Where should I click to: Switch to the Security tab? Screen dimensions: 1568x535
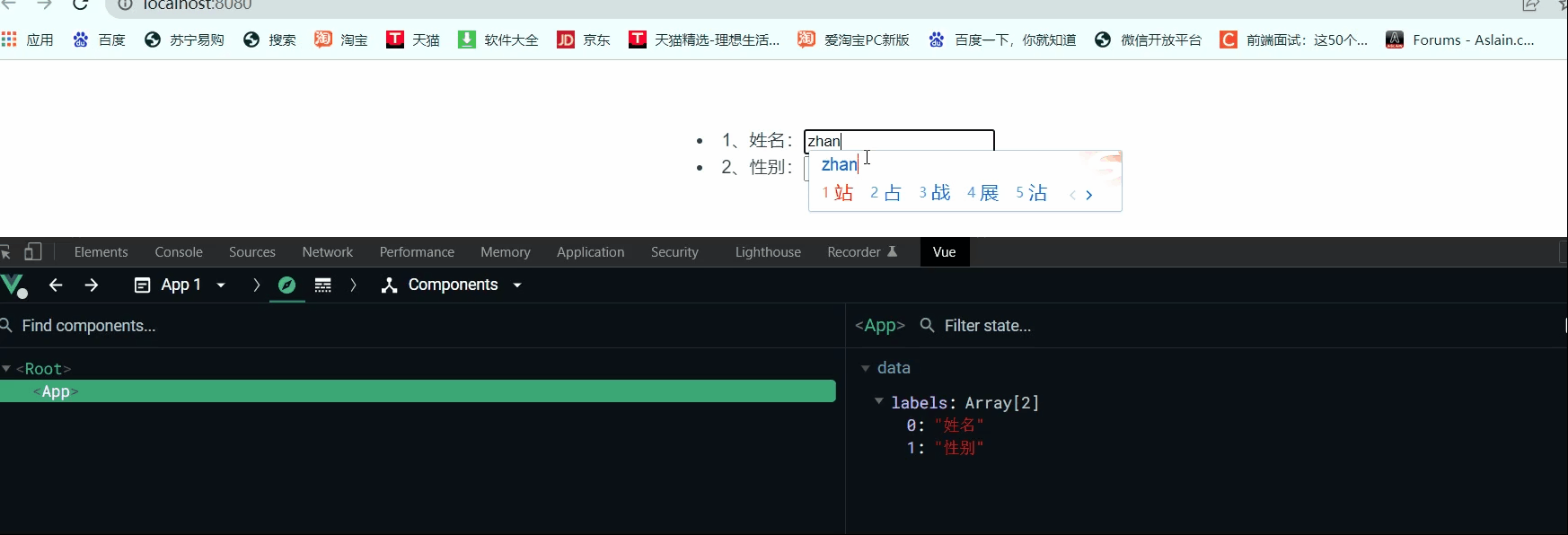(x=674, y=252)
